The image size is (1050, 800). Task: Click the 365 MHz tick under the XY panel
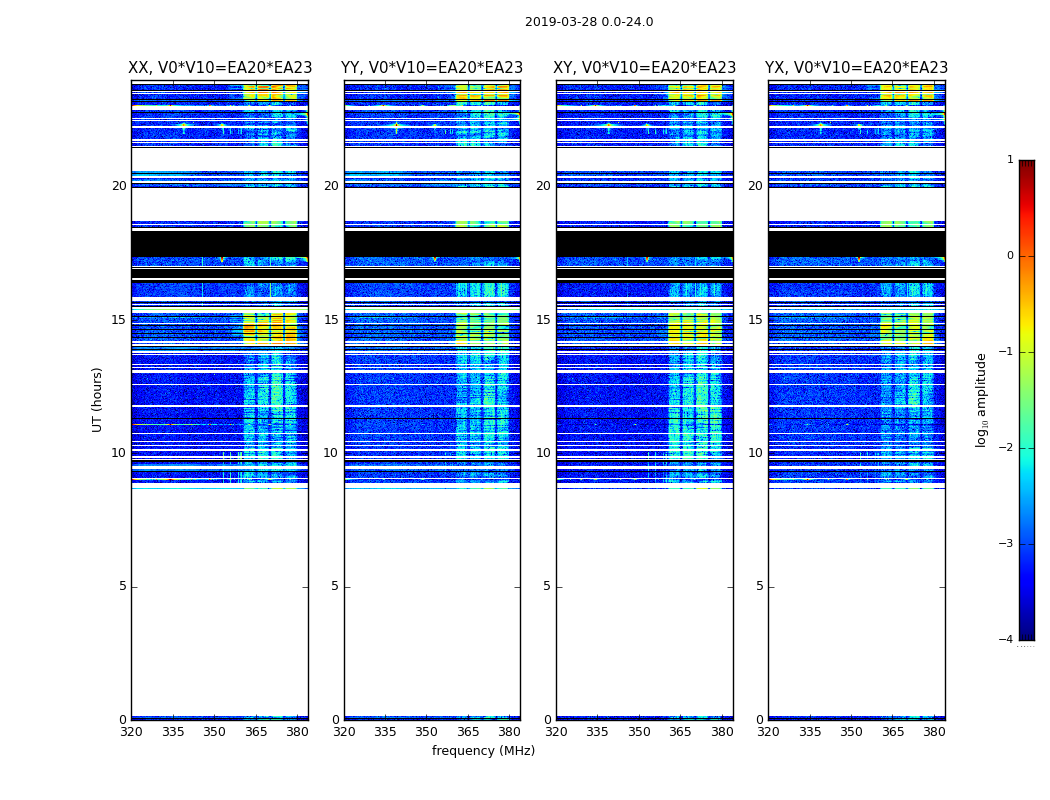(680, 732)
